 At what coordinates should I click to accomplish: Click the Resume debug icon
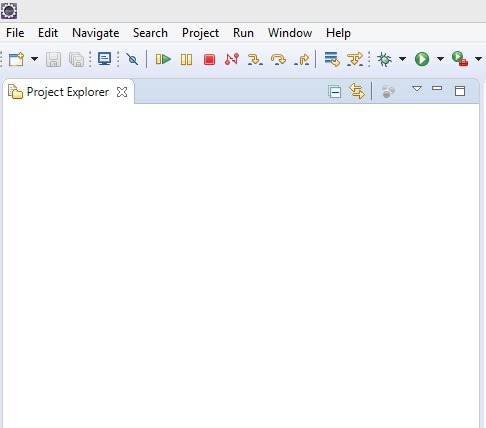163,60
